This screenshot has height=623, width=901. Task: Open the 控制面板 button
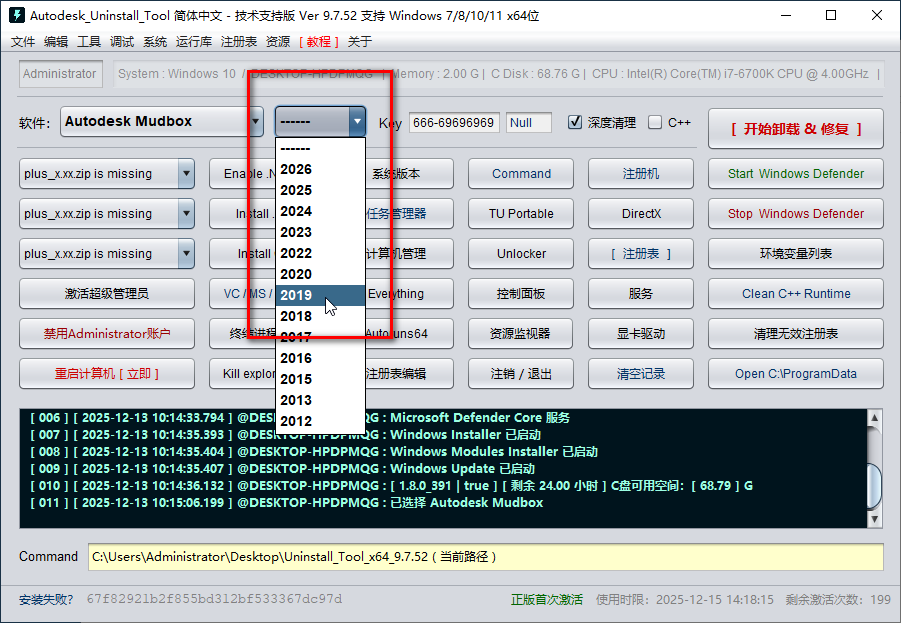[x=521, y=294]
